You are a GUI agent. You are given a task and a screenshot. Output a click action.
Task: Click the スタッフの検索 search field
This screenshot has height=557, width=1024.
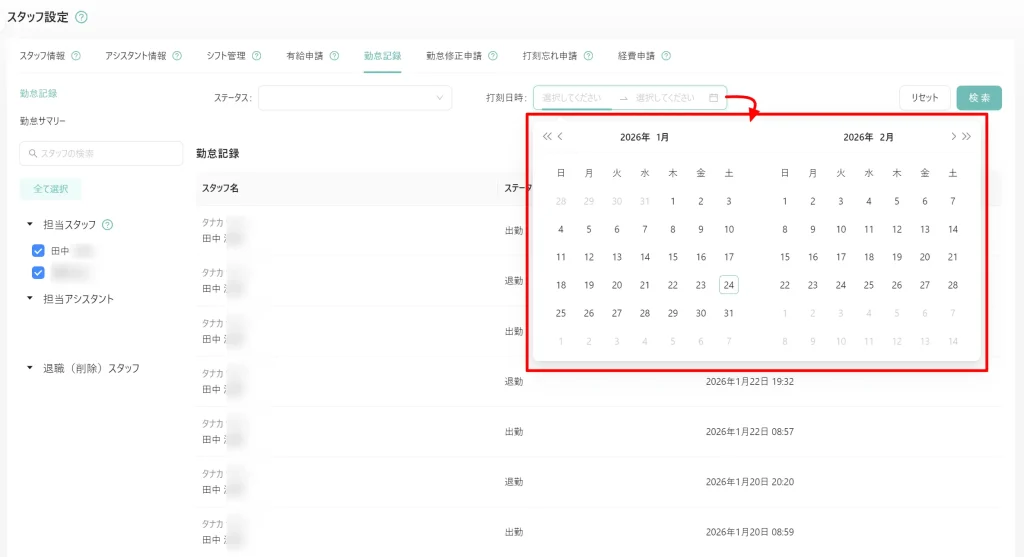coord(101,153)
